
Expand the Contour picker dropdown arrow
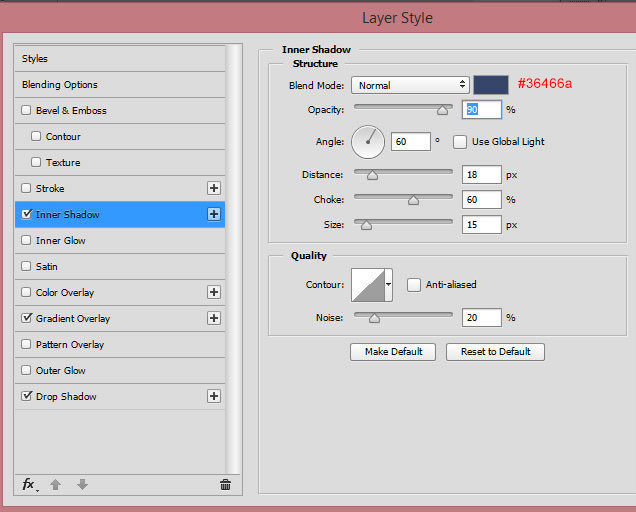pyautogui.click(x=388, y=285)
